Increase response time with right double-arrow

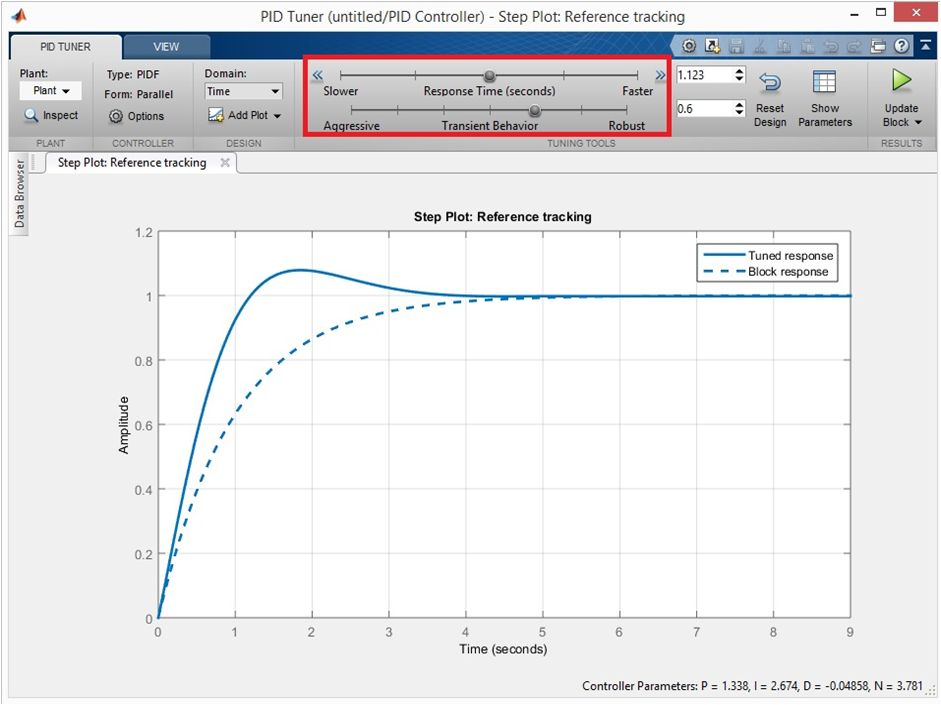tap(660, 75)
